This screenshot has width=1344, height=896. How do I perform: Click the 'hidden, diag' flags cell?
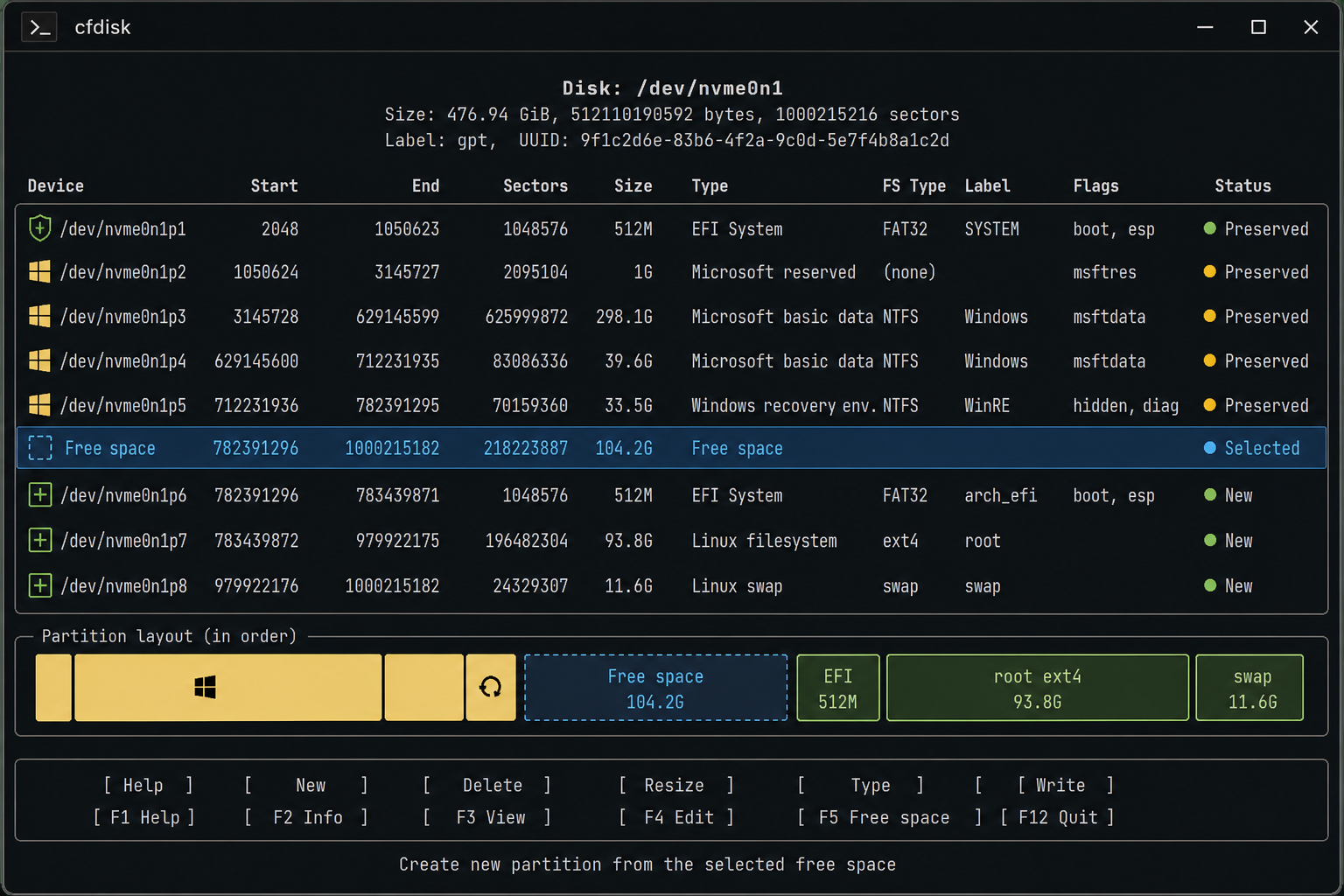coord(1125,405)
